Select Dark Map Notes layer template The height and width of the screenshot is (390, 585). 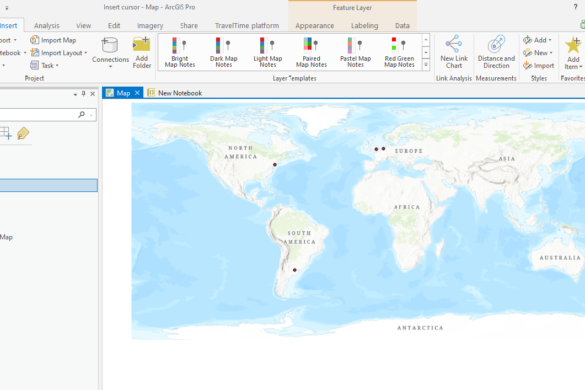[223, 52]
